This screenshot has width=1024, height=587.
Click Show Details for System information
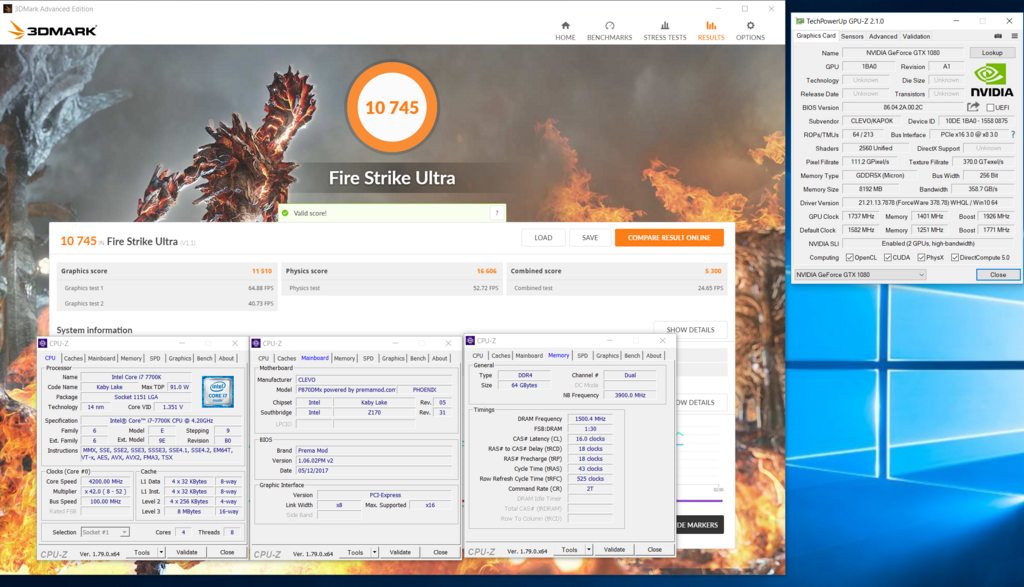690,330
